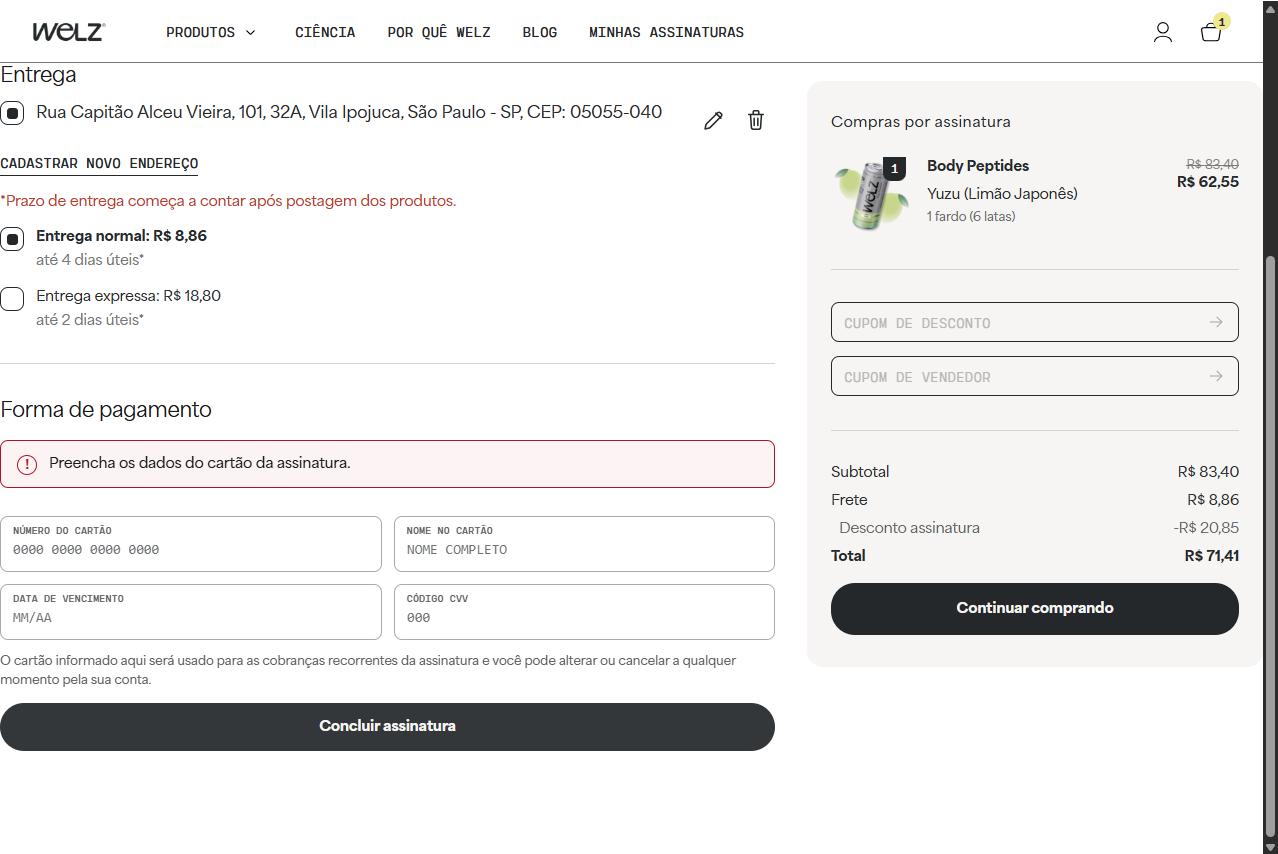Image resolution: width=1278 pixels, height=854 pixels.
Task: Click the Desconto assinatura -R$ 20,85 value
Action: 1206,528
